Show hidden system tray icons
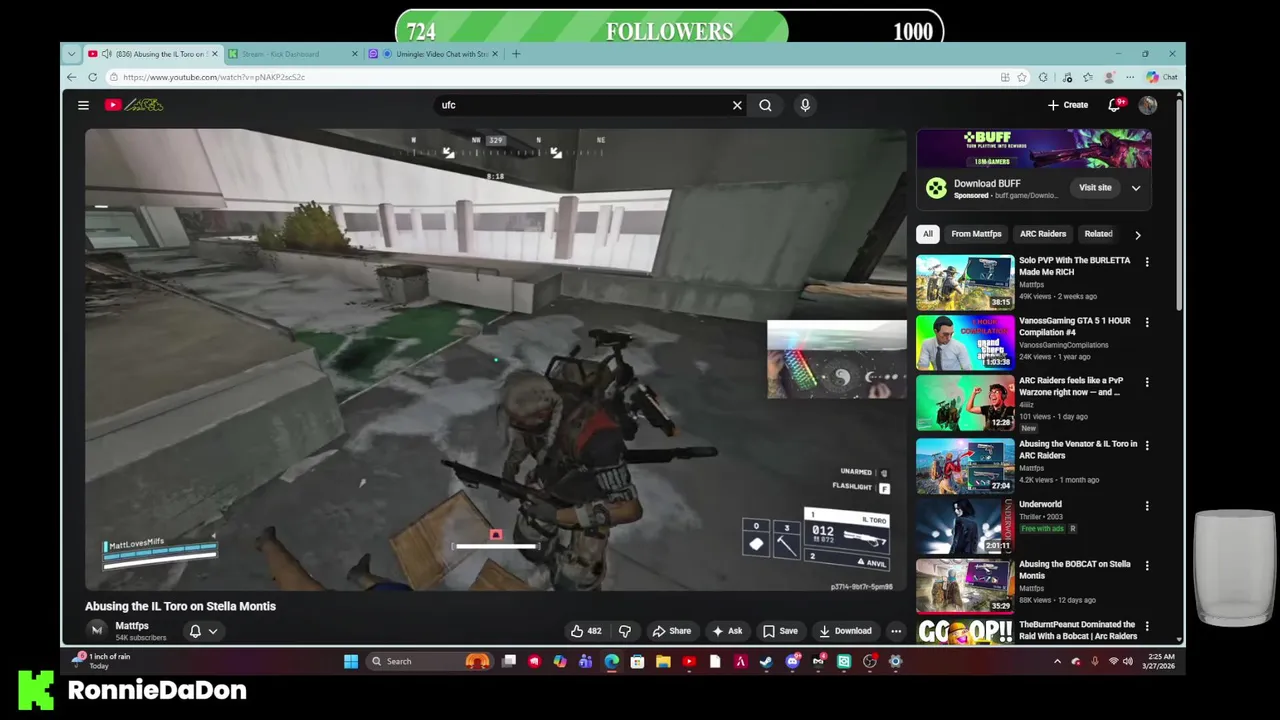This screenshot has width=1280, height=720. point(1057,661)
